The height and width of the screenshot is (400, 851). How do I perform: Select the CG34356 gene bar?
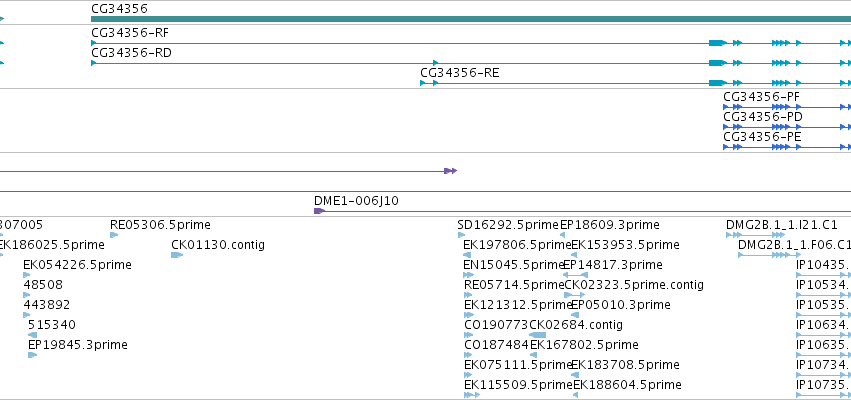pyautogui.click(x=471, y=19)
